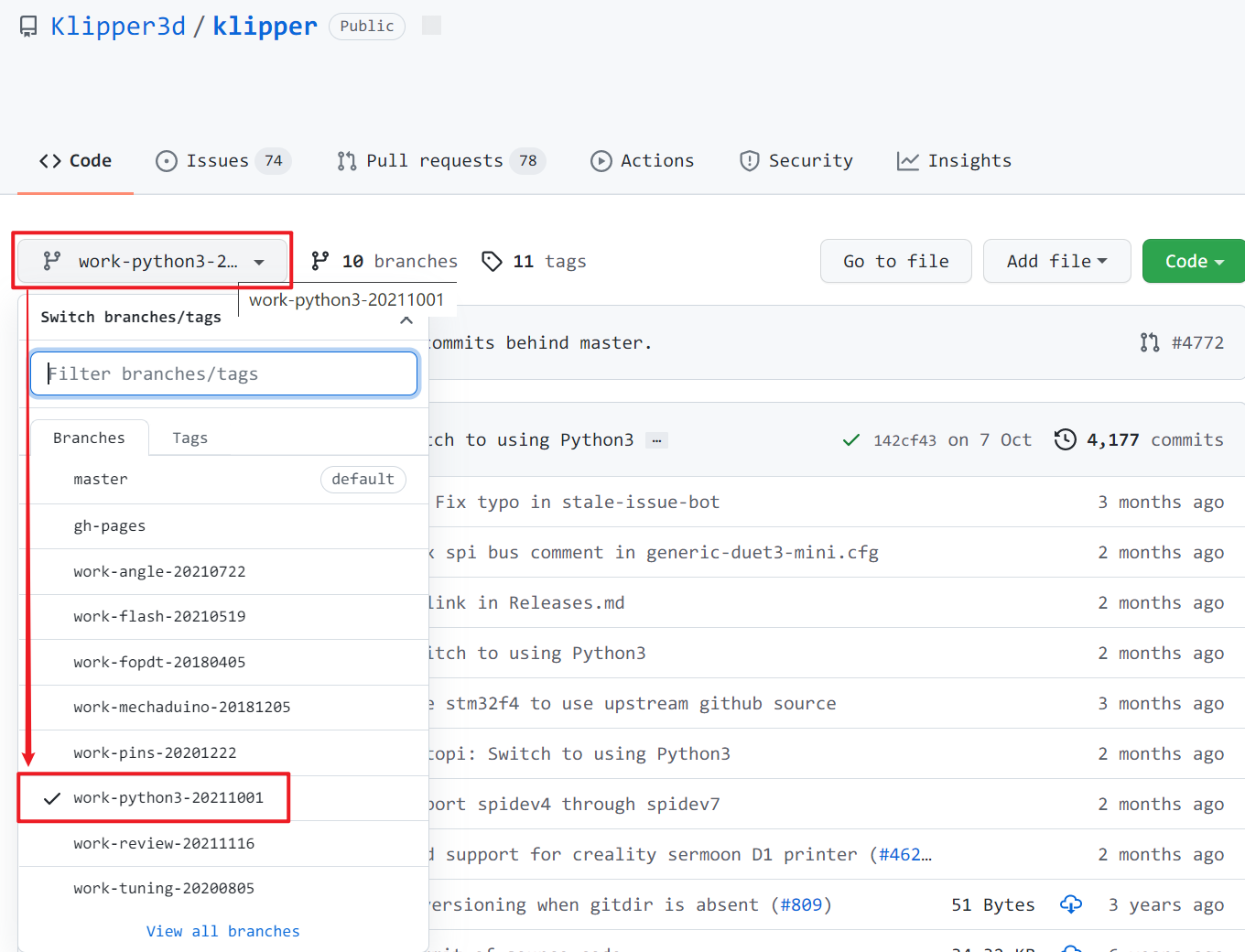Expand the commit message ellipsis button
The height and width of the screenshot is (952, 1245).
pyautogui.click(x=656, y=440)
